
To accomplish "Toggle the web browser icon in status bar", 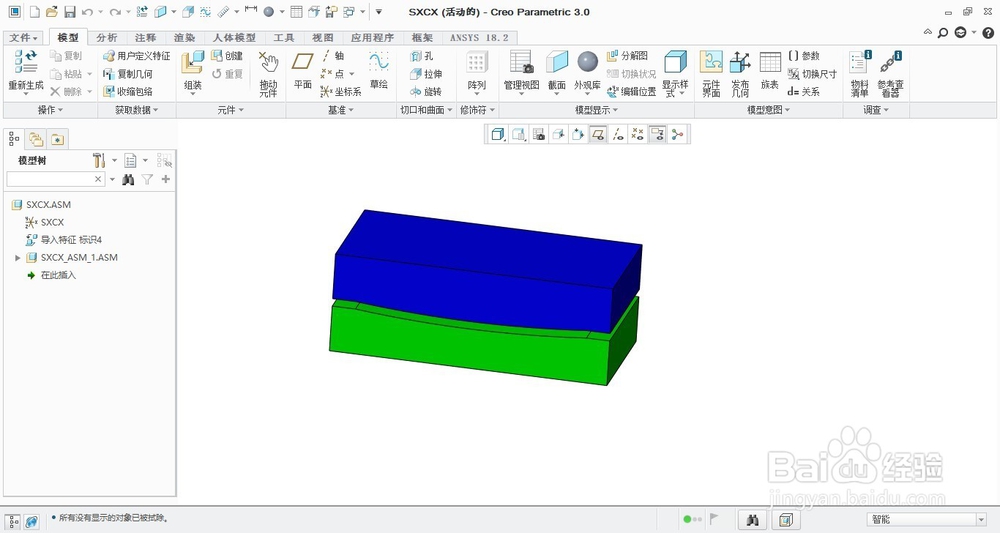I will tap(31, 522).
